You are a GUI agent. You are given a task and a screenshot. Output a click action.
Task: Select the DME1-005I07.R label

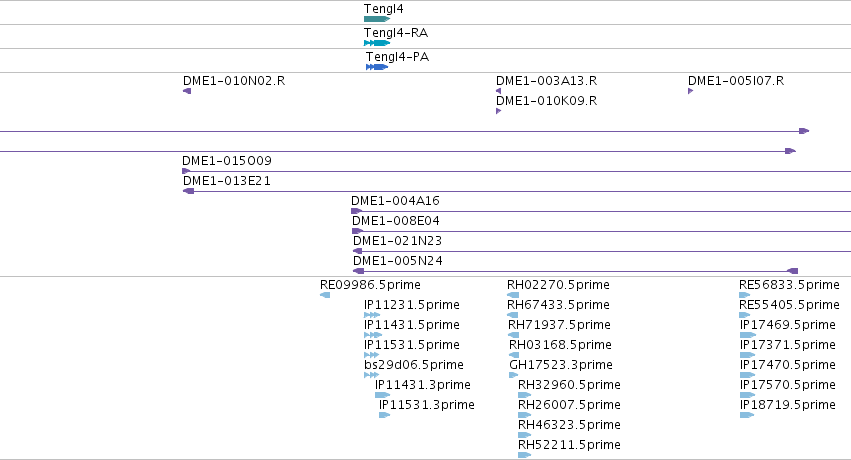coord(736,81)
